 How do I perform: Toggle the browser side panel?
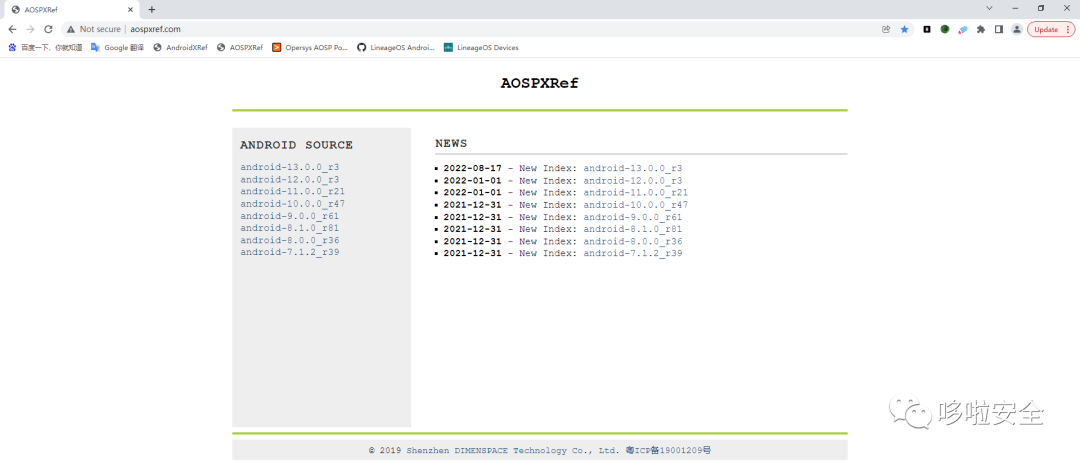point(999,30)
